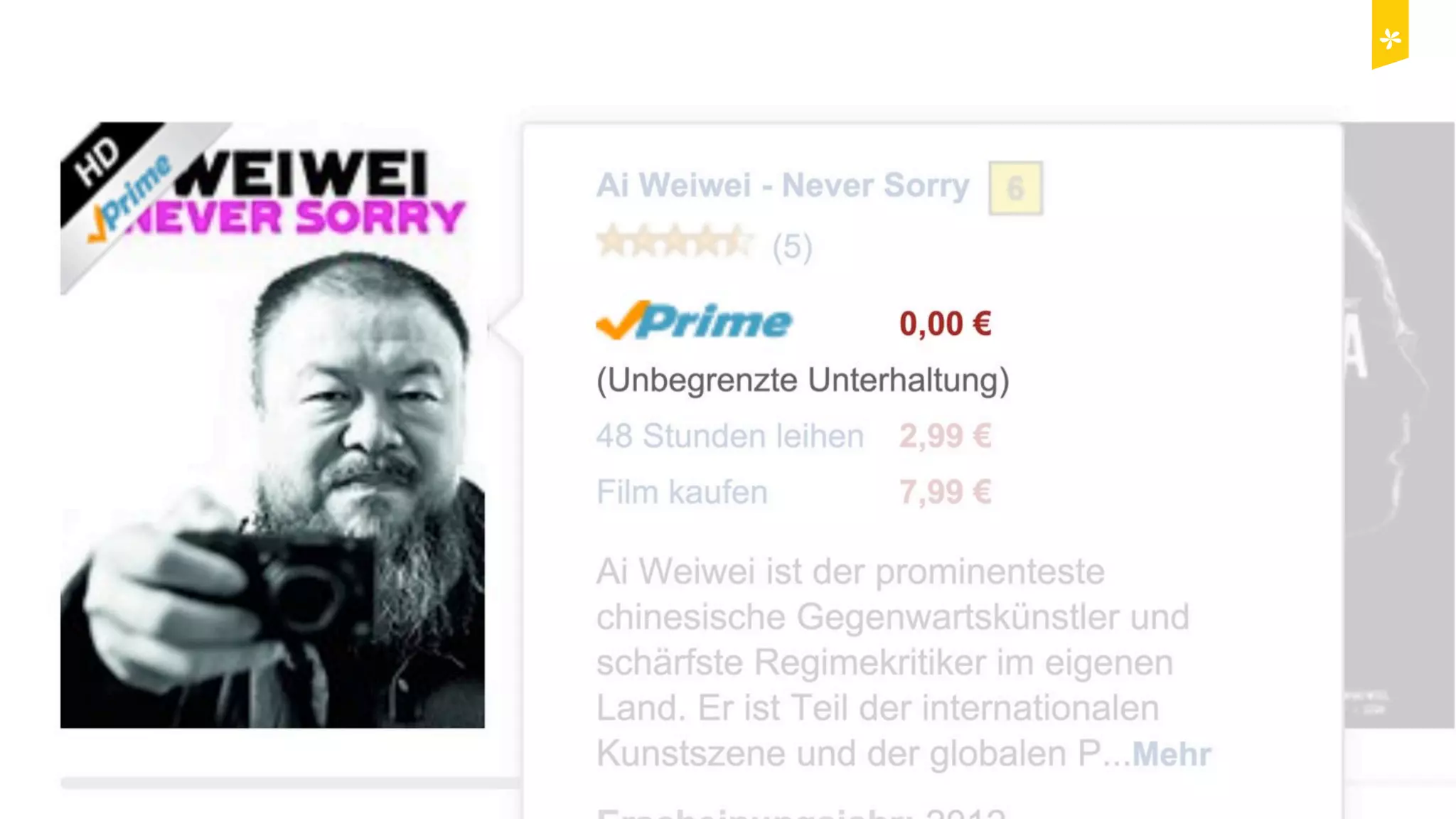This screenshot has height=819, width=1456.
Task: Expand the description with the Mehr link
Action: coord(1172,754)
